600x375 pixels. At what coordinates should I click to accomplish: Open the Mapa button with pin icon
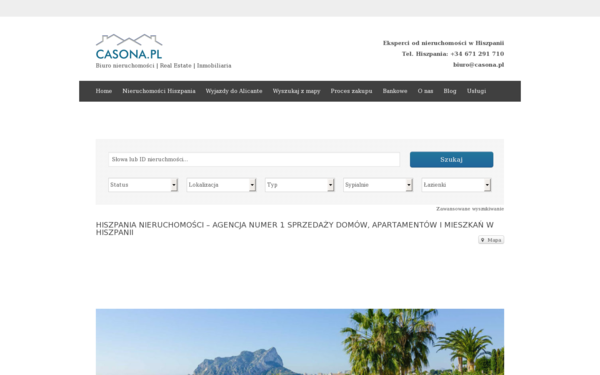491,240
